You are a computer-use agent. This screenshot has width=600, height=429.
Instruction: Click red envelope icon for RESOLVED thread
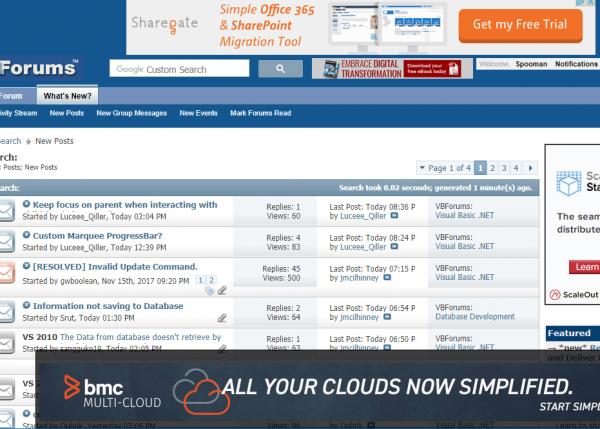(x=7, y=272)
